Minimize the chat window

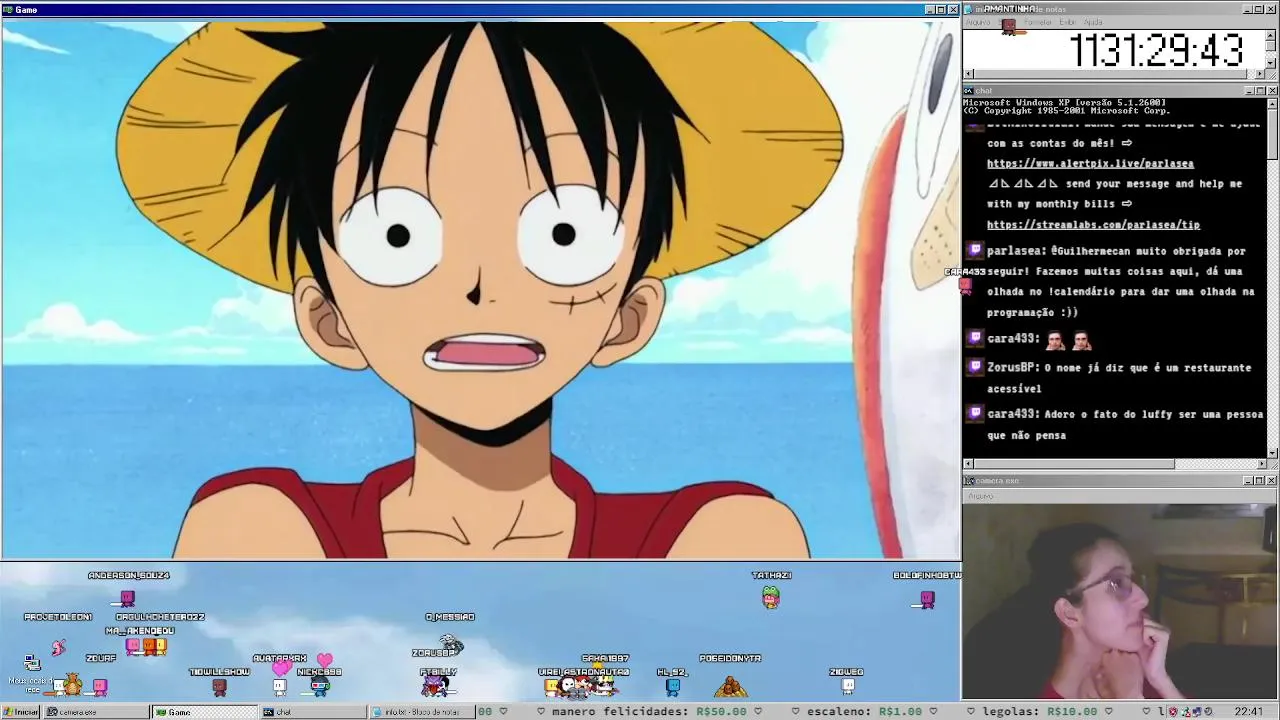click(x=1248, y=91)
